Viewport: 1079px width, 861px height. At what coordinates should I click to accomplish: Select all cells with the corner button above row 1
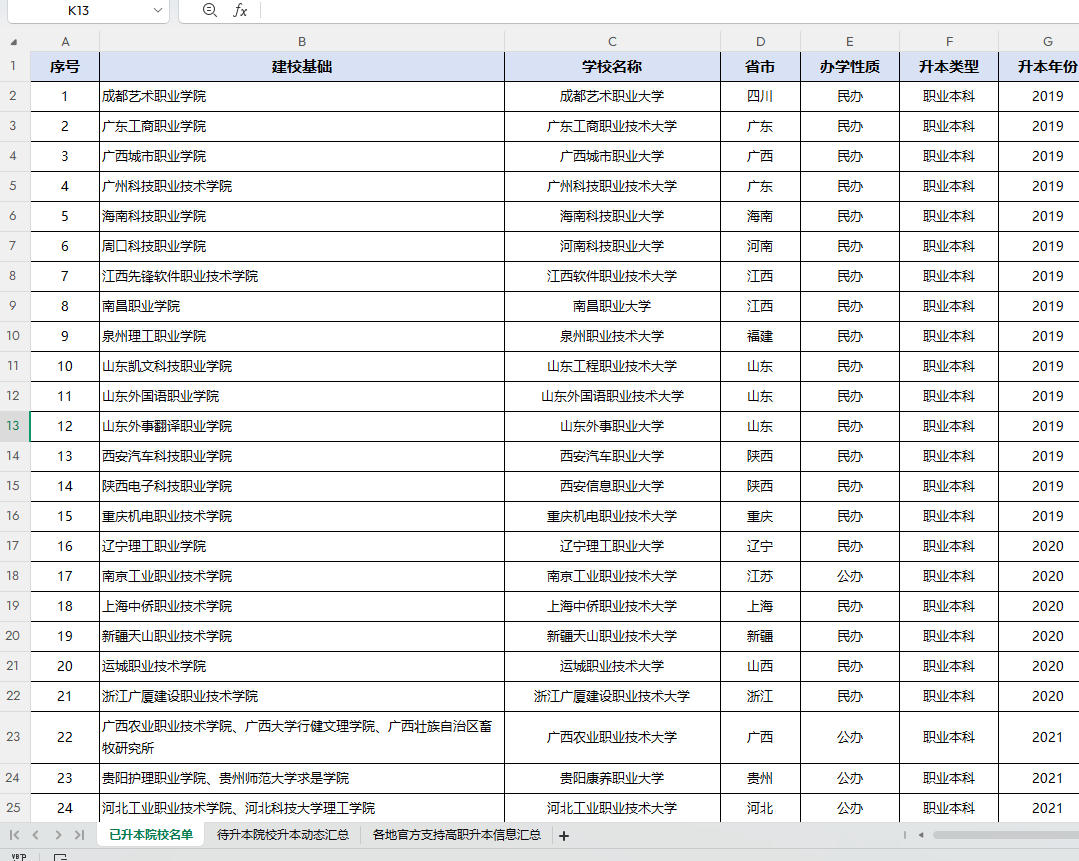tap(14, 41)
